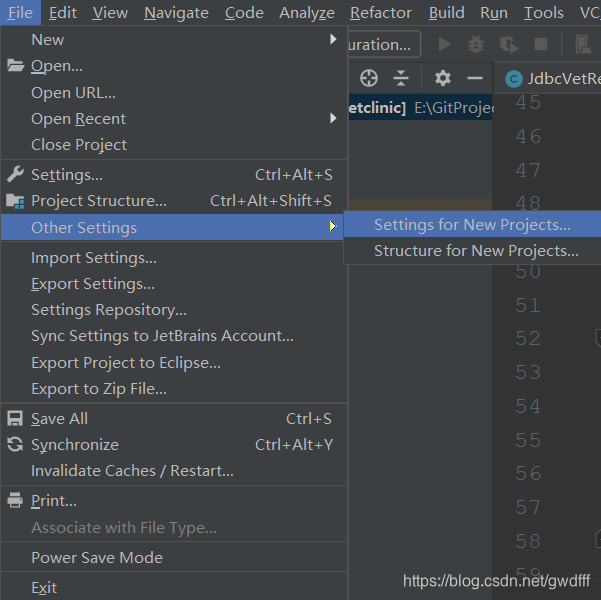The image size is (601, 600).
Task: Click the floppy disk Save All icon
Action: pyautogui.click(x=15, y=419)
